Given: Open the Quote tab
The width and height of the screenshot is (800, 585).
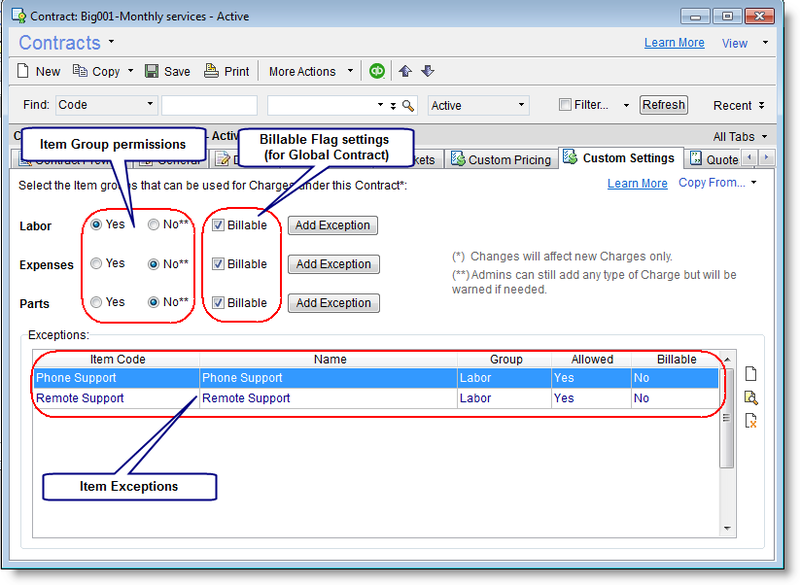Looking at the screenshot, I should tap(723, 157).
